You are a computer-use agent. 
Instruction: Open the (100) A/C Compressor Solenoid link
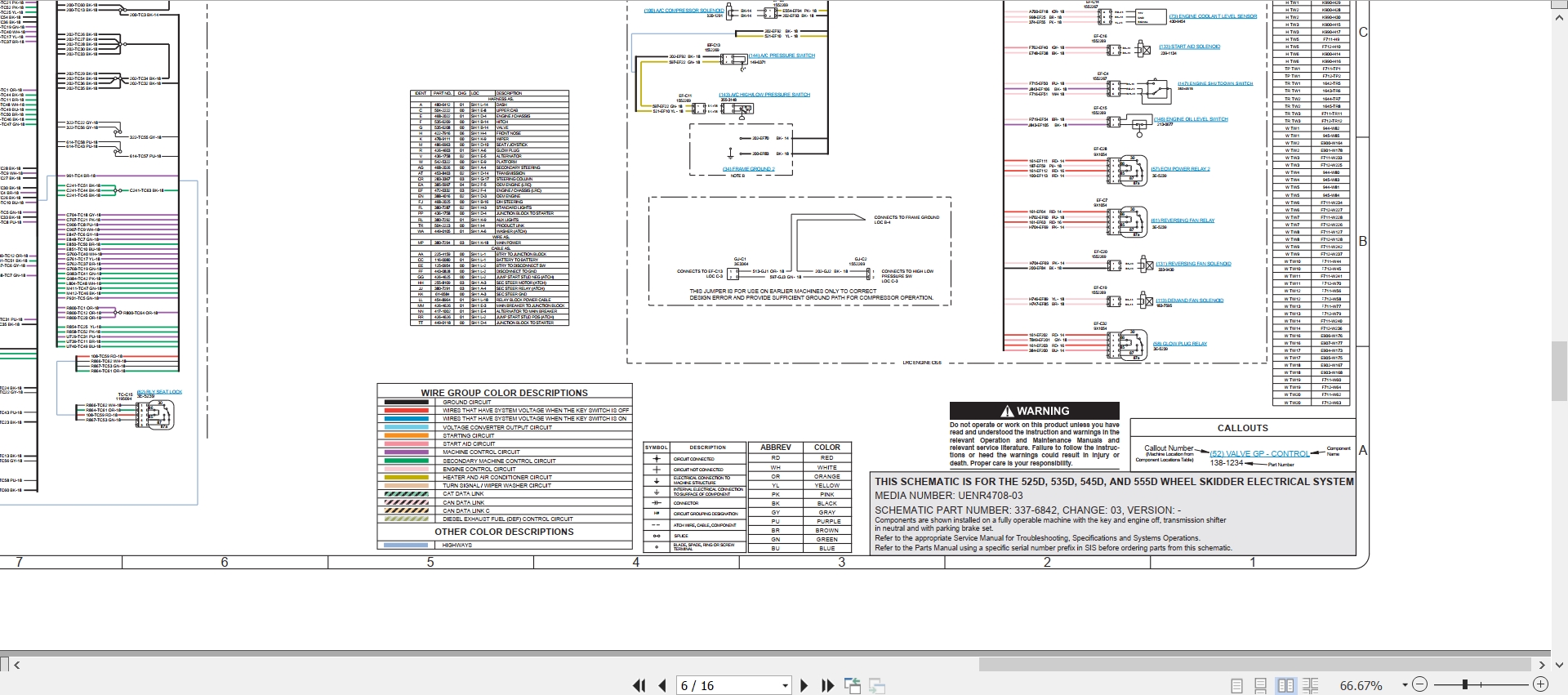coord(684,11)
